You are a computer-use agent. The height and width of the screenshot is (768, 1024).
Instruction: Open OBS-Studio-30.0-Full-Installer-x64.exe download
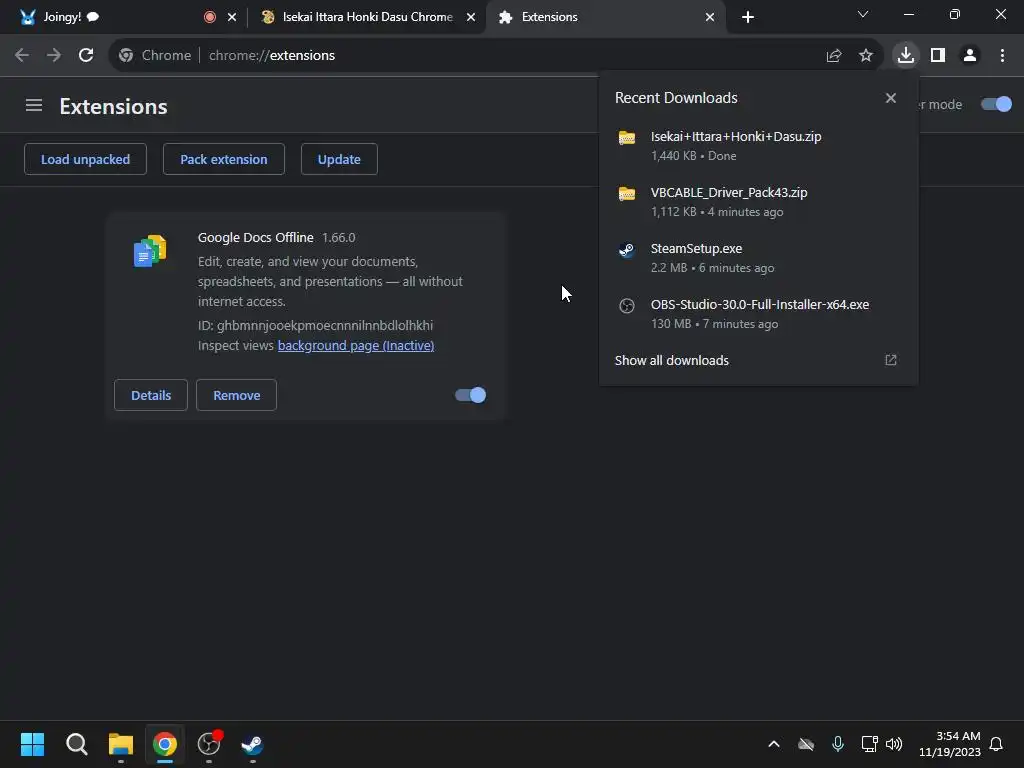[758, 314]
